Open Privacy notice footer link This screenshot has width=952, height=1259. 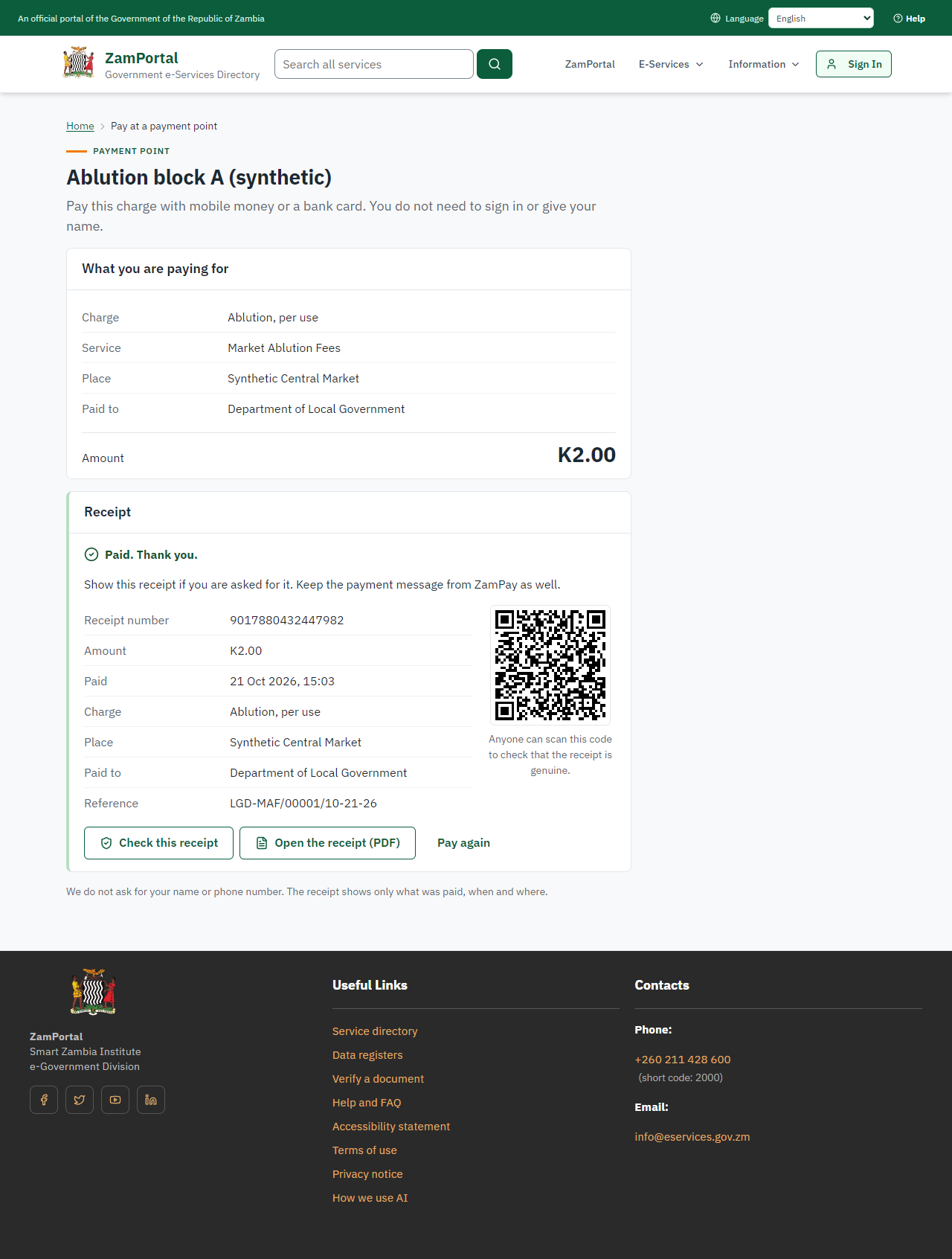point(367,1174)
